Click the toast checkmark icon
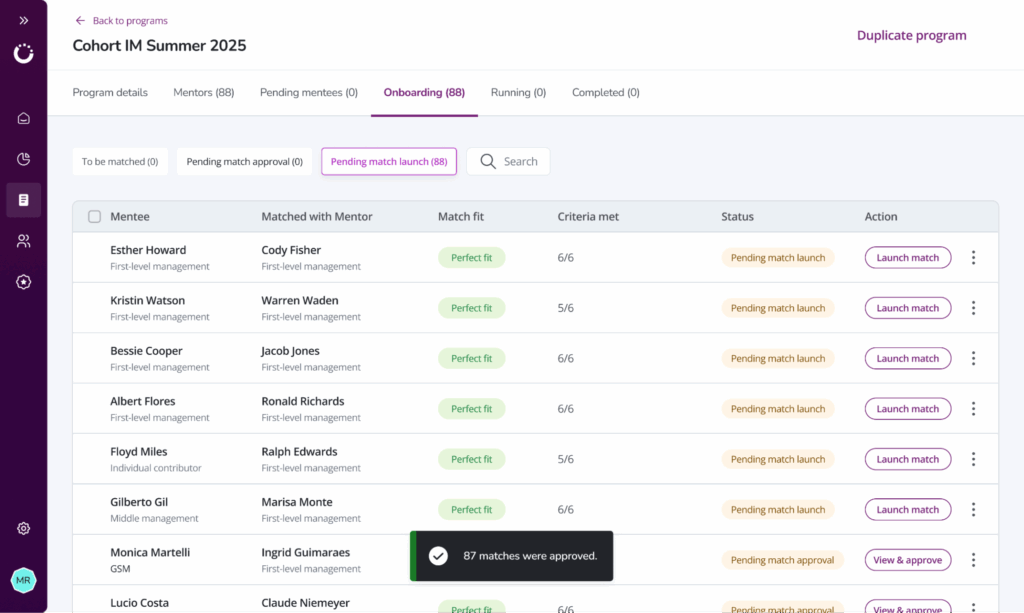The width and height of the screenshot is (1024, 613). click(438, 556)
